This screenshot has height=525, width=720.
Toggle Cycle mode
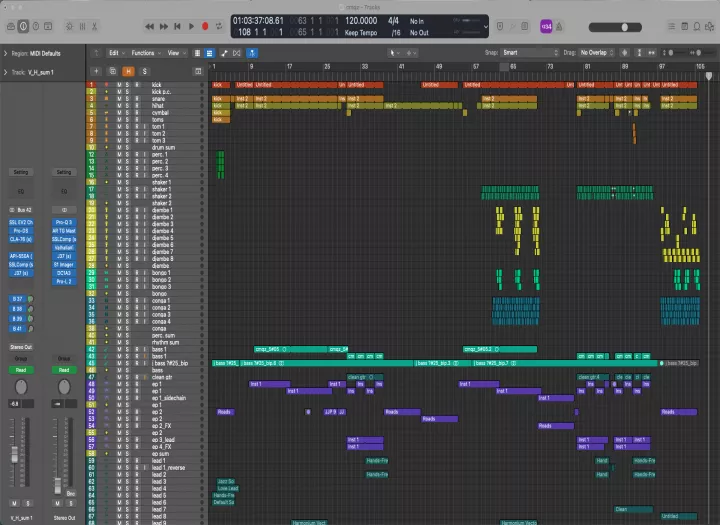tap(219, 27)
